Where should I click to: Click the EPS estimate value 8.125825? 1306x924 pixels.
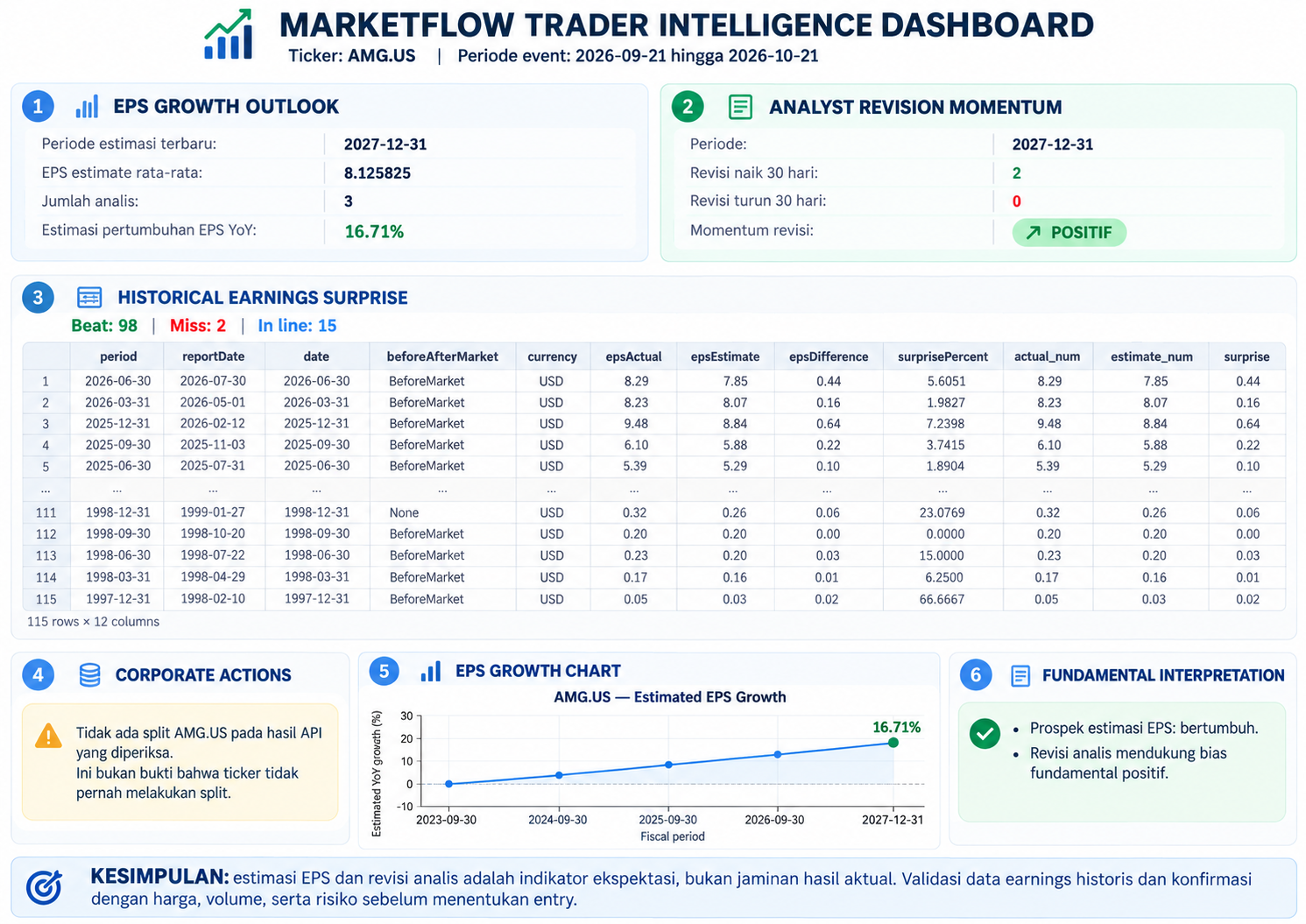[x=378, y=173]
